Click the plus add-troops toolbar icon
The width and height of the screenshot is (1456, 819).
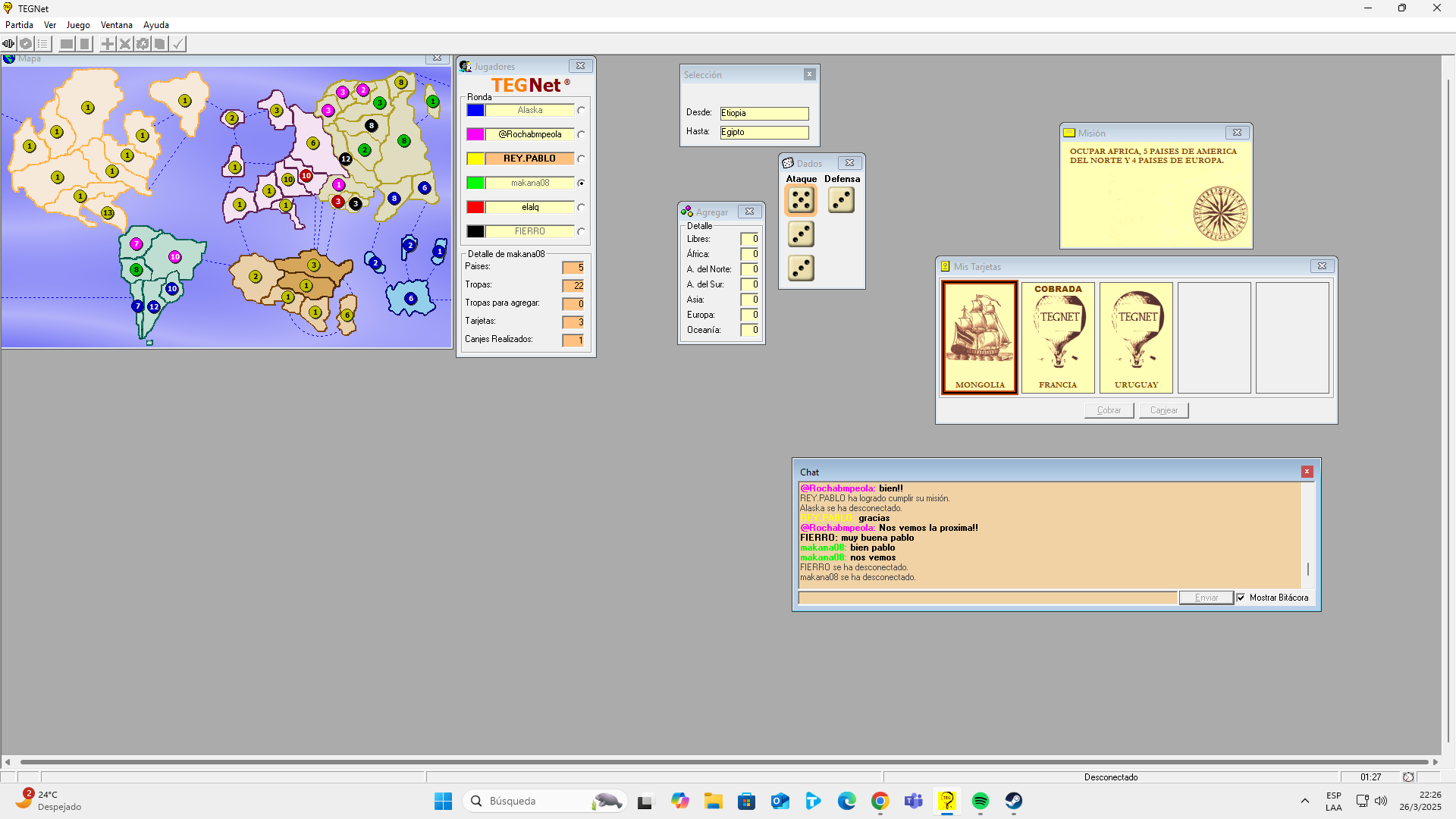108,44
